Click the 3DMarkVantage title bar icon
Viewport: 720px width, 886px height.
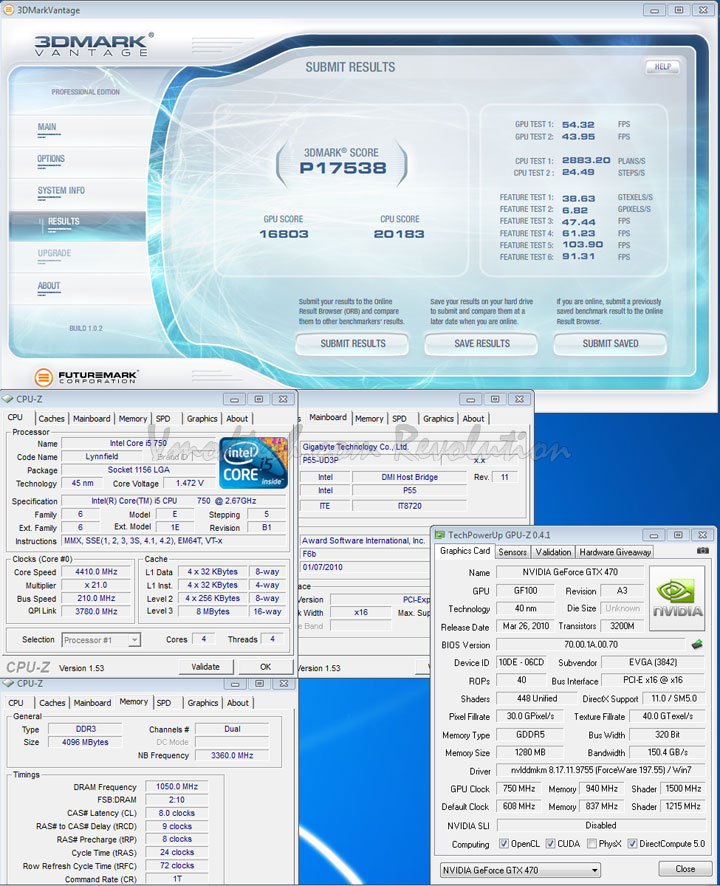pyautogui.click(x=8, y=10)
